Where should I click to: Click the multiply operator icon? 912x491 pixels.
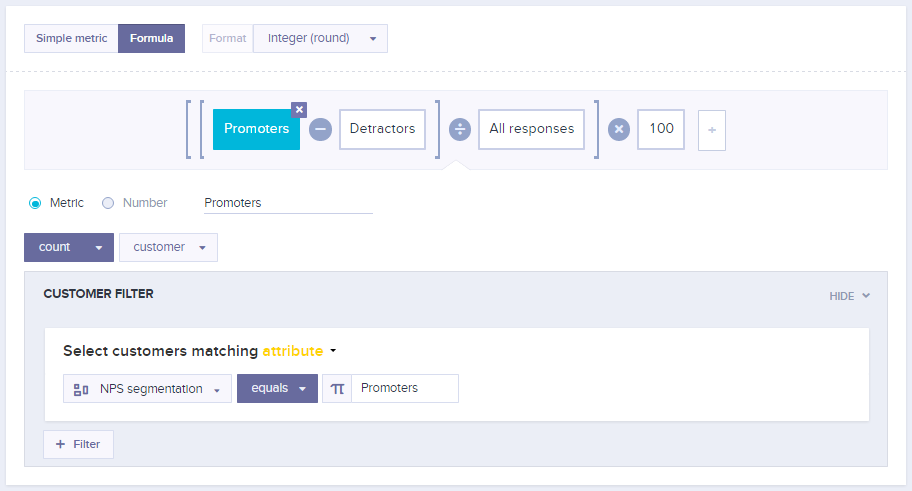click(x=619, y=130)
